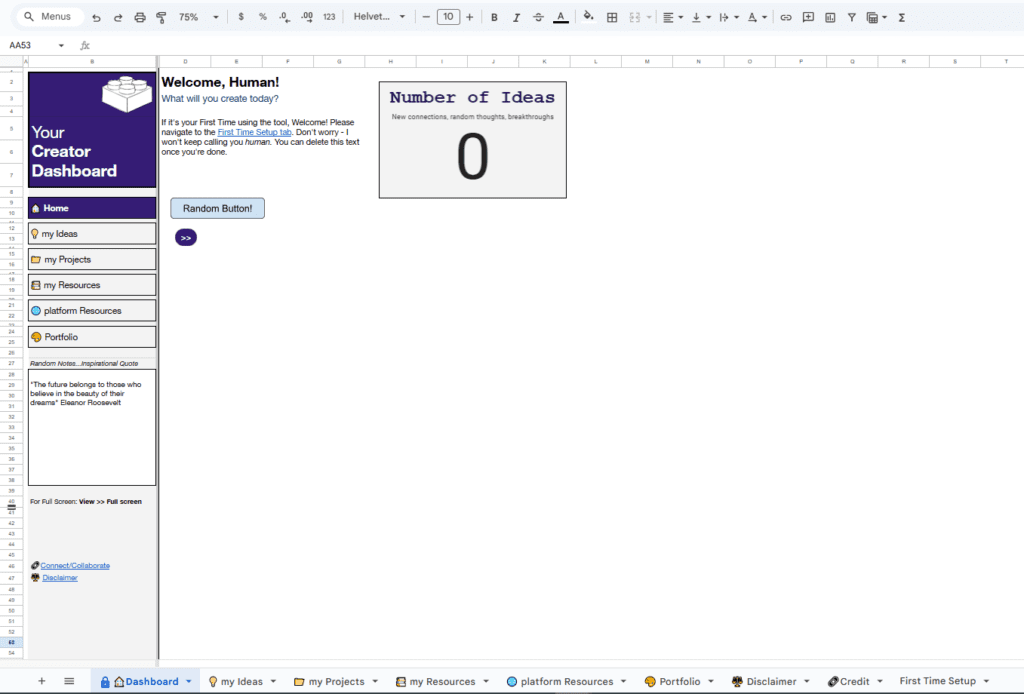Open the Borders tool

tap(612, 18)
